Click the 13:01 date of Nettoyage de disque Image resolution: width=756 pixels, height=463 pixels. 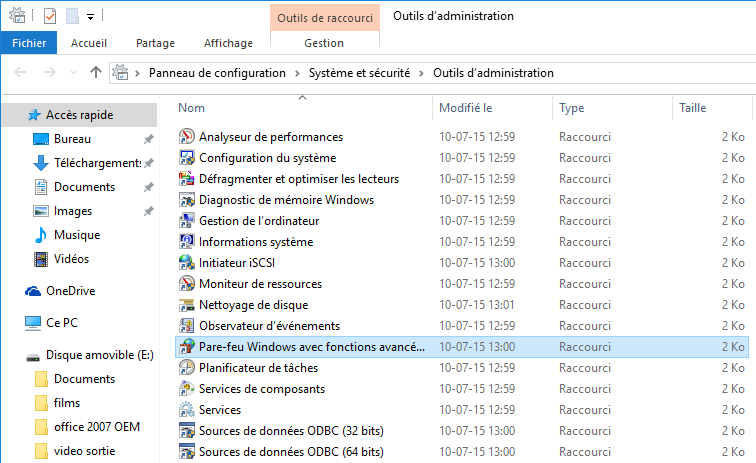pyautogui.click(x=477, y=305)
